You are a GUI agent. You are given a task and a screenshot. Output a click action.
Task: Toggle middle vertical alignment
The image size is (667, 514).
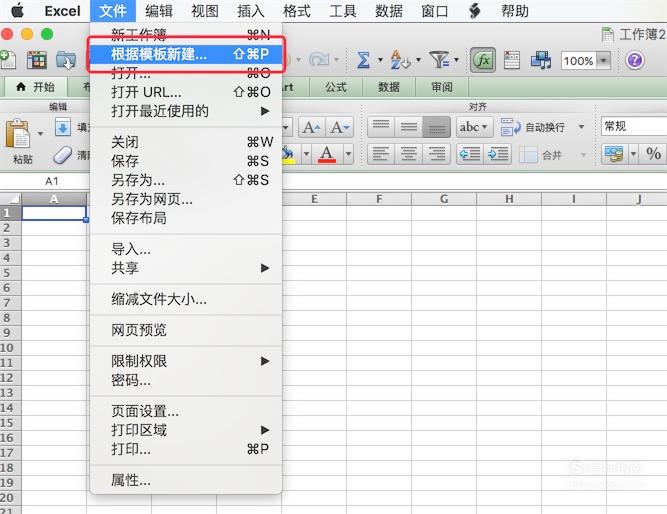(408, 127)
